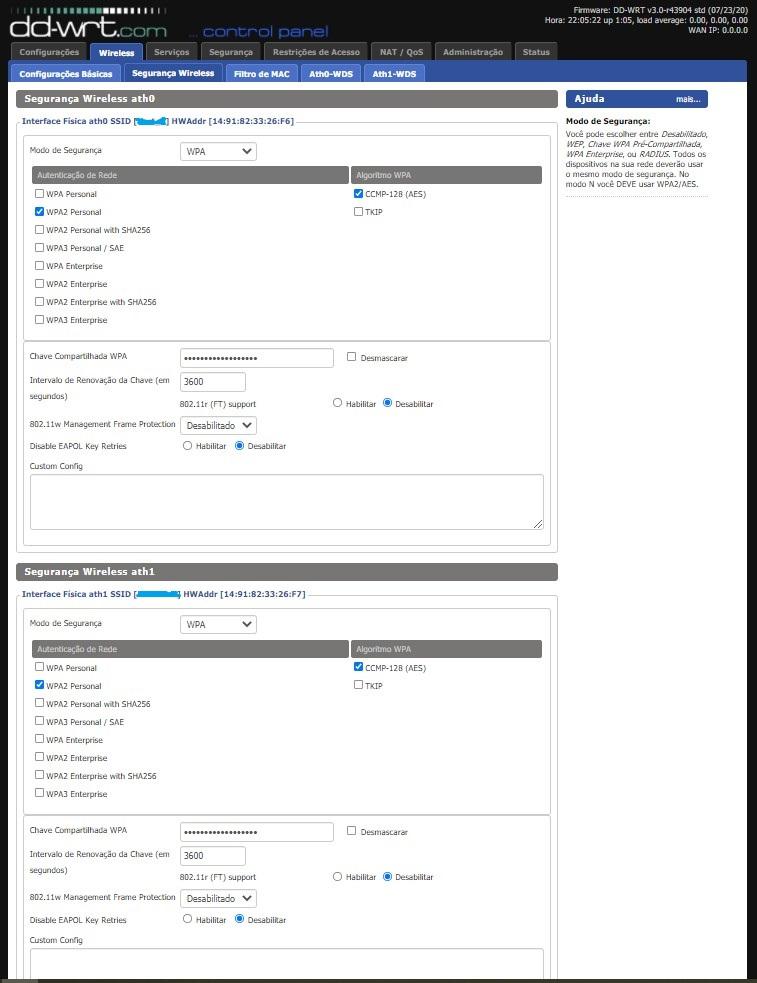Select Desabilitar for ath1 Disable EAPOL Key Retries
Image resolution: width=757 pixels, height=983 pixels.
(239, 919)
